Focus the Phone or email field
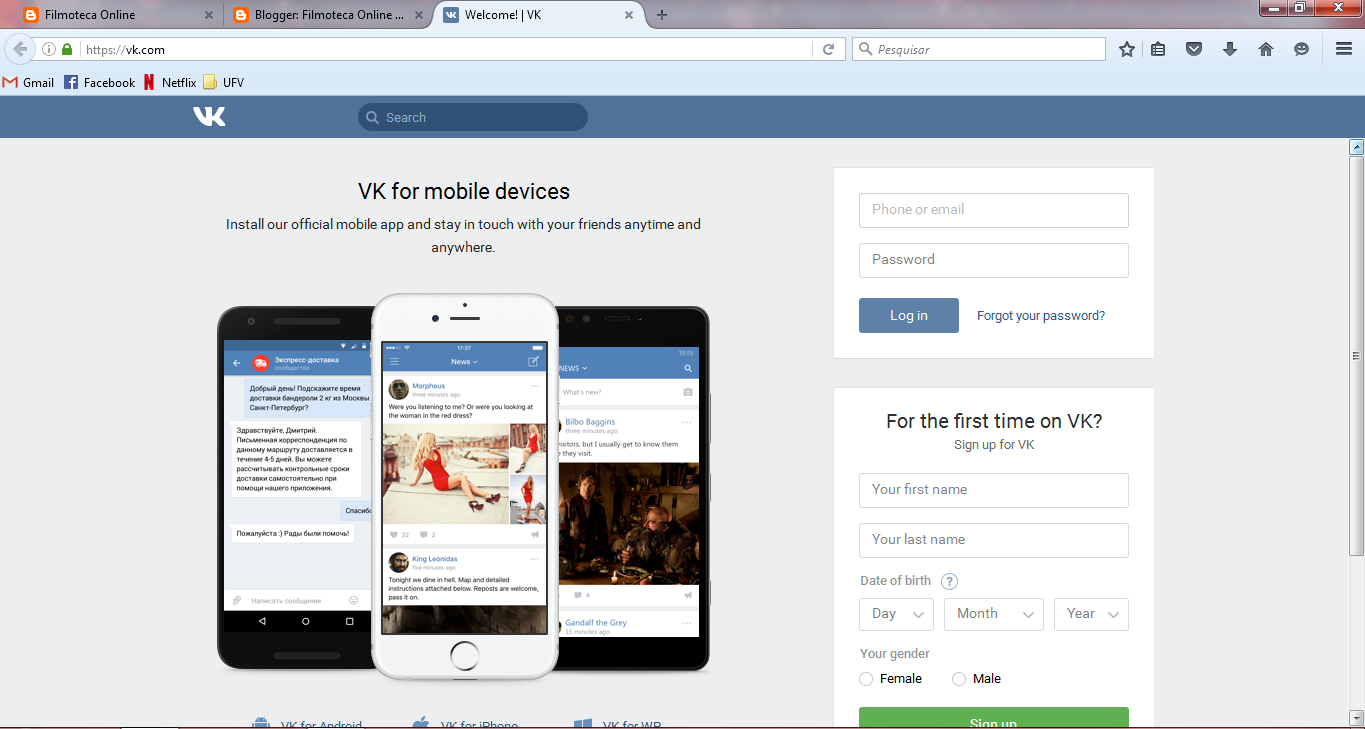 tap(994, 210)
